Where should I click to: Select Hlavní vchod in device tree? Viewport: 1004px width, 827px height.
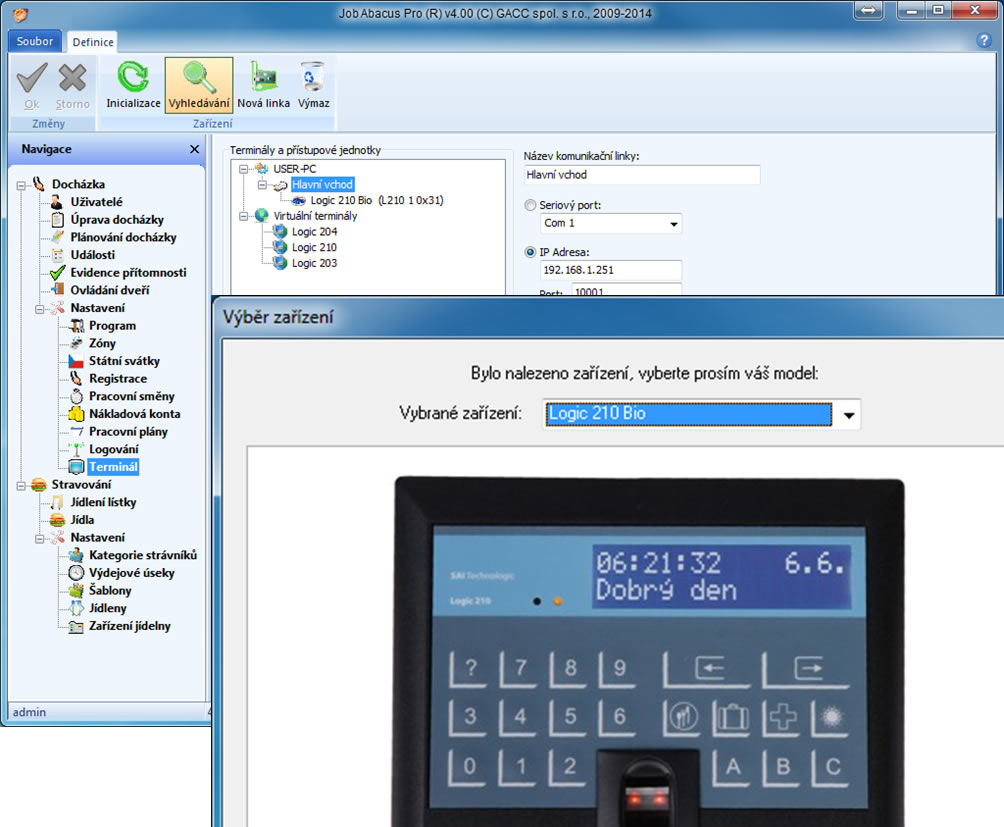pos(322,184)
